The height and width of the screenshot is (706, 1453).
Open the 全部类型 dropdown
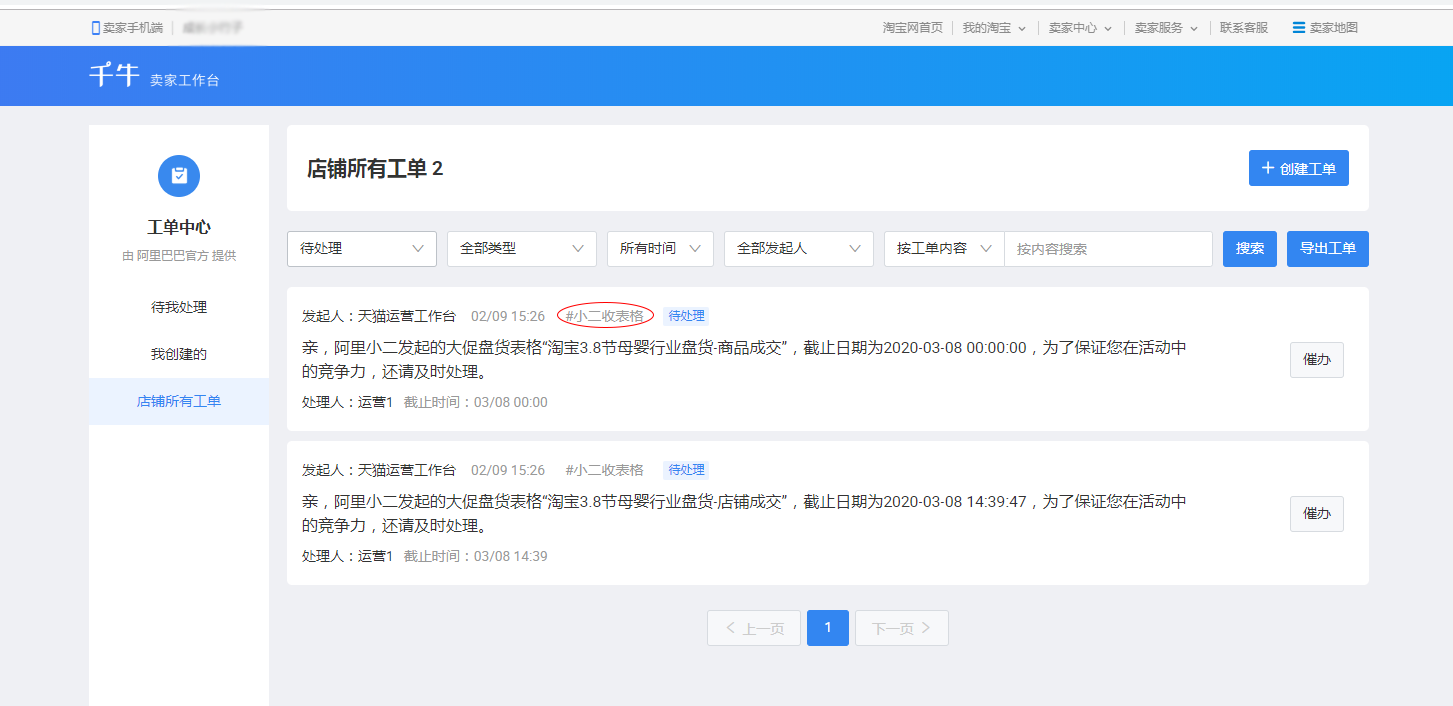[x=522, y=249]
